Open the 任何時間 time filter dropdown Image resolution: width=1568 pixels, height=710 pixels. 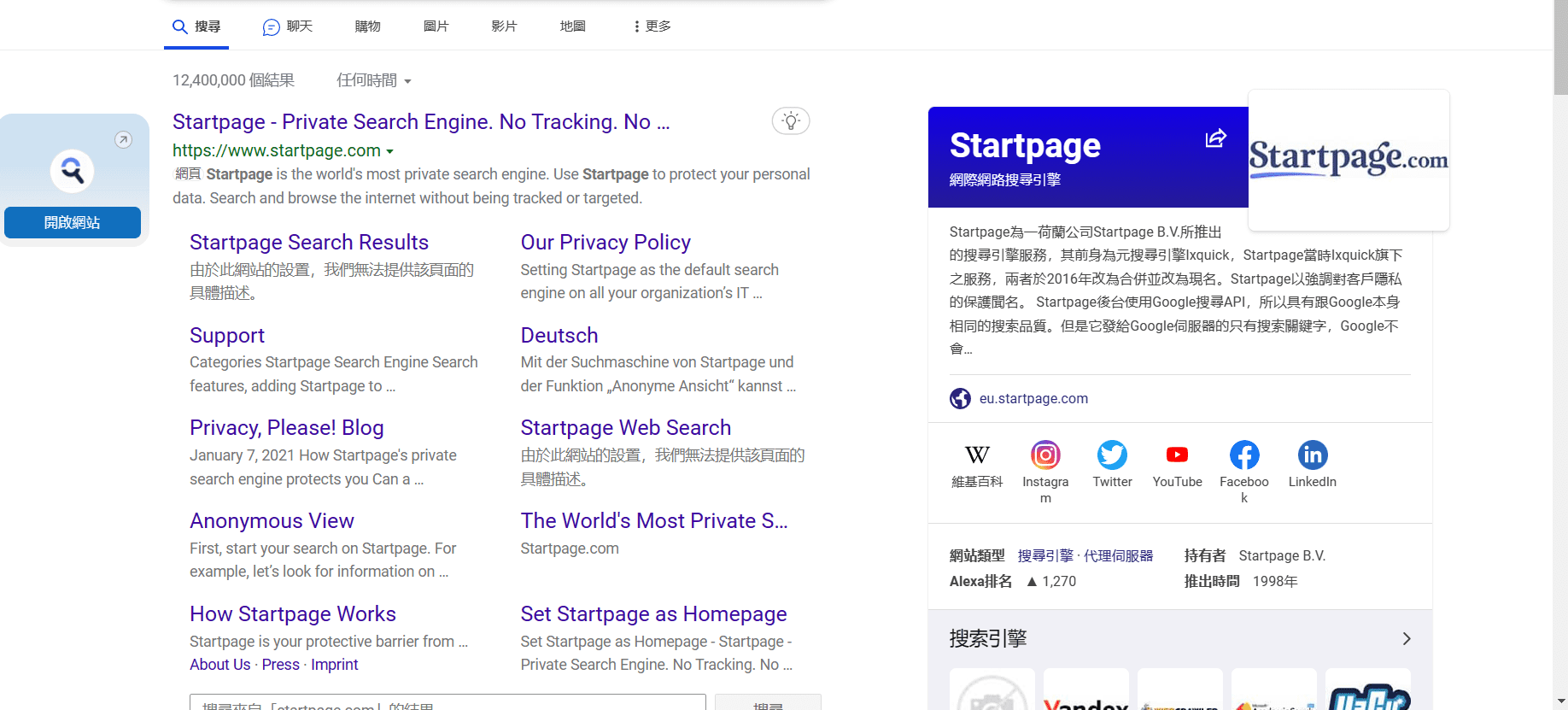pos(374,80)
